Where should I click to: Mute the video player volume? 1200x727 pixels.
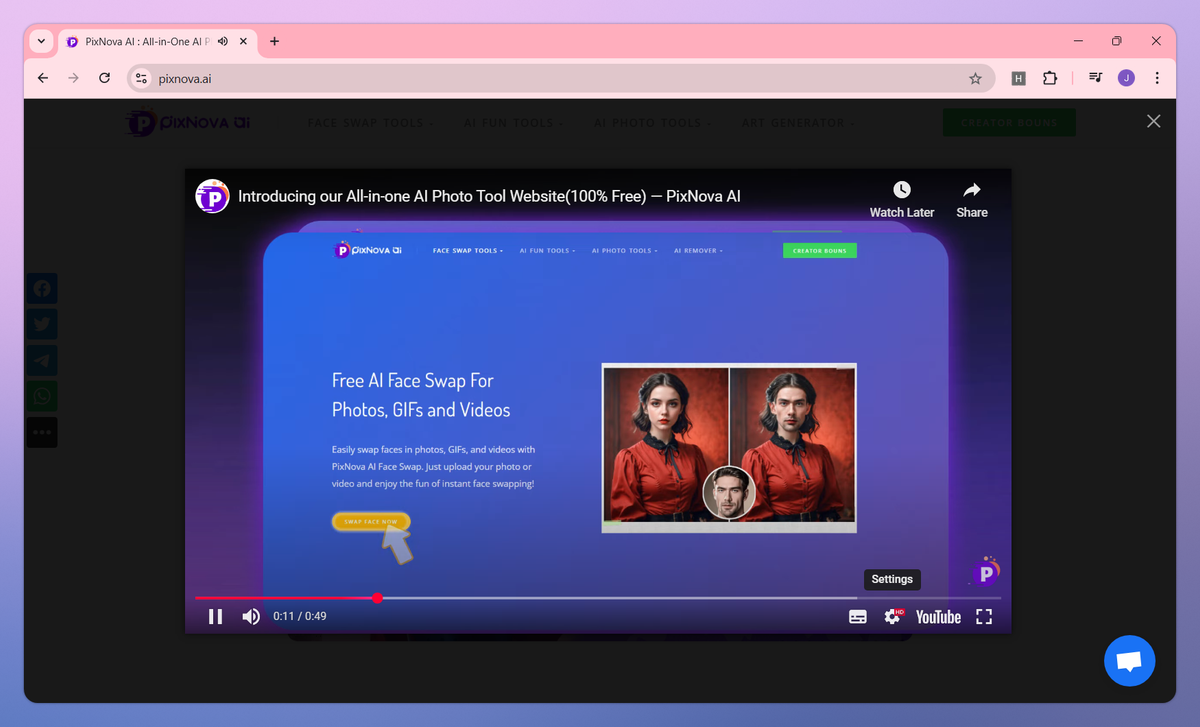[x=251, y=617]
